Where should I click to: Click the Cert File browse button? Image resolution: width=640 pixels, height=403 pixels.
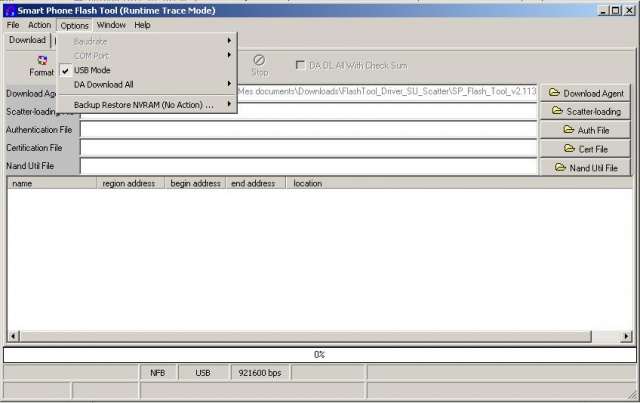click(585, 149)
